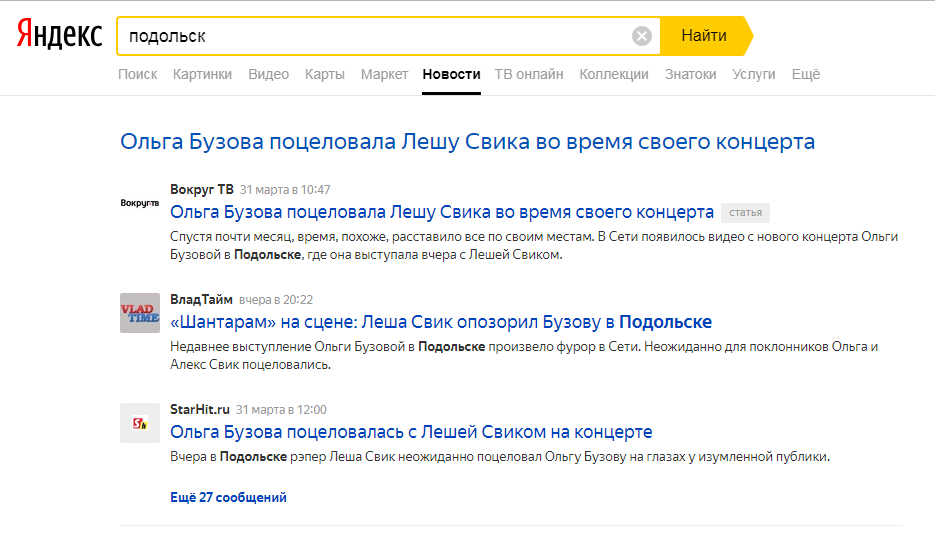The width and height of the screenshot is (935, 548).
Task: Open the «Шантарам» на сцене article link
Action: 441,322
